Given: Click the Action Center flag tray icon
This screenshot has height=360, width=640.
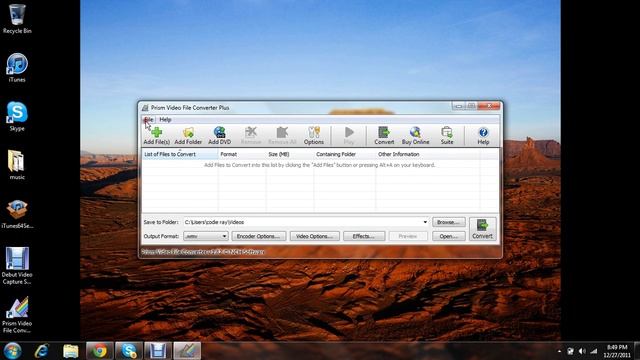Looking at the screenshot, I should tap(571, 351).
